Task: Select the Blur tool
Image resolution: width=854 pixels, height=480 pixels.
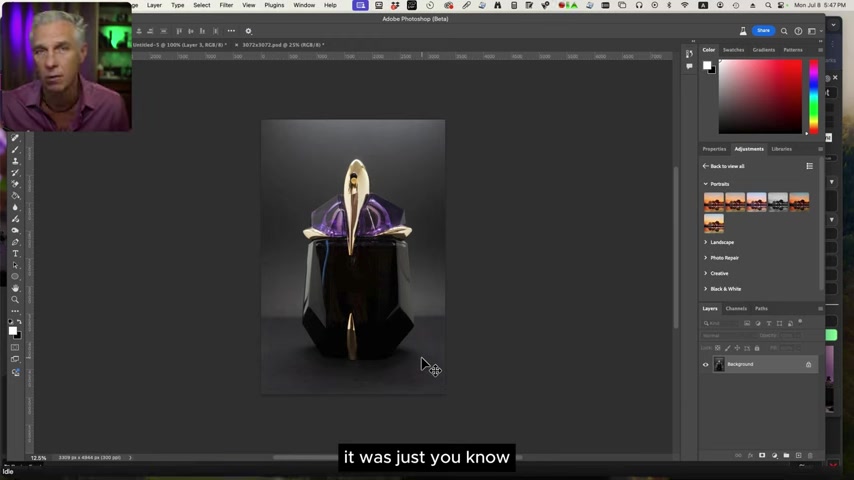Action: 15,208
